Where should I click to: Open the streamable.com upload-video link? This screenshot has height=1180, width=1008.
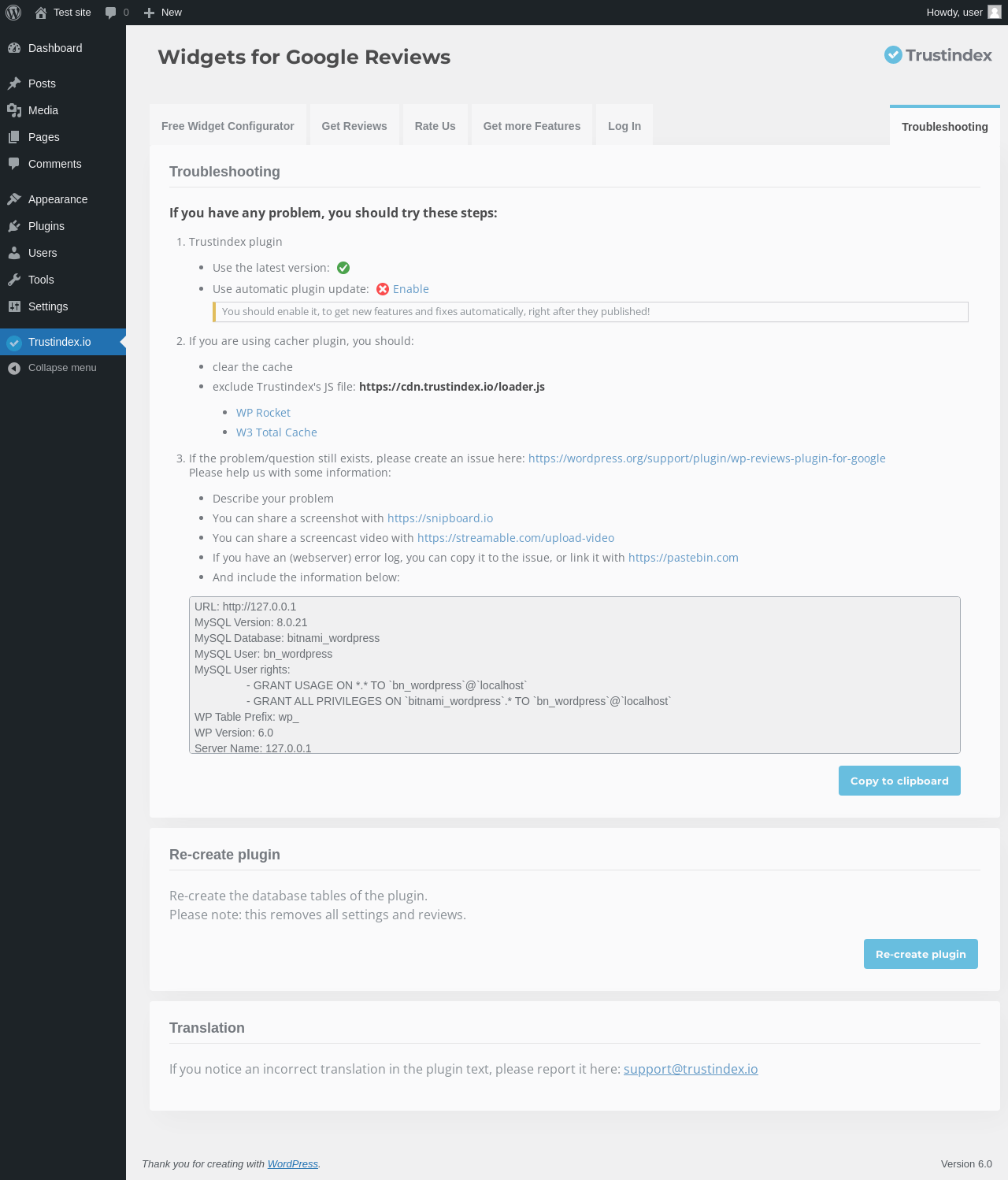tap(516, 538)
